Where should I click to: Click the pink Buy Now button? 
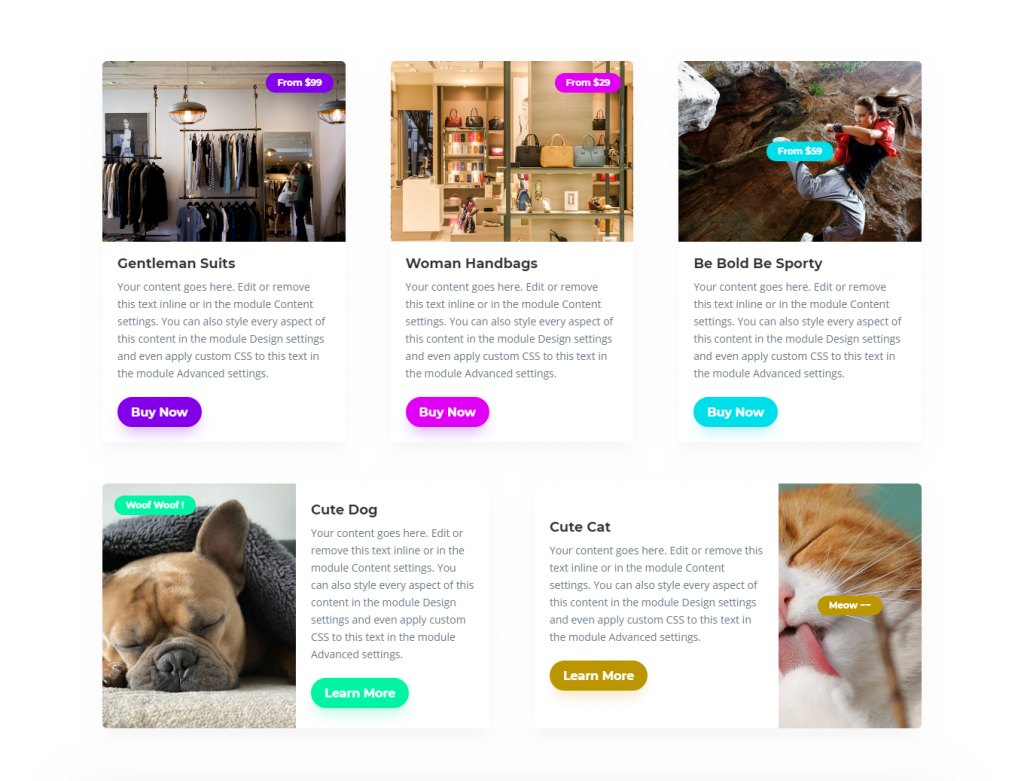[x=447, y=412]
